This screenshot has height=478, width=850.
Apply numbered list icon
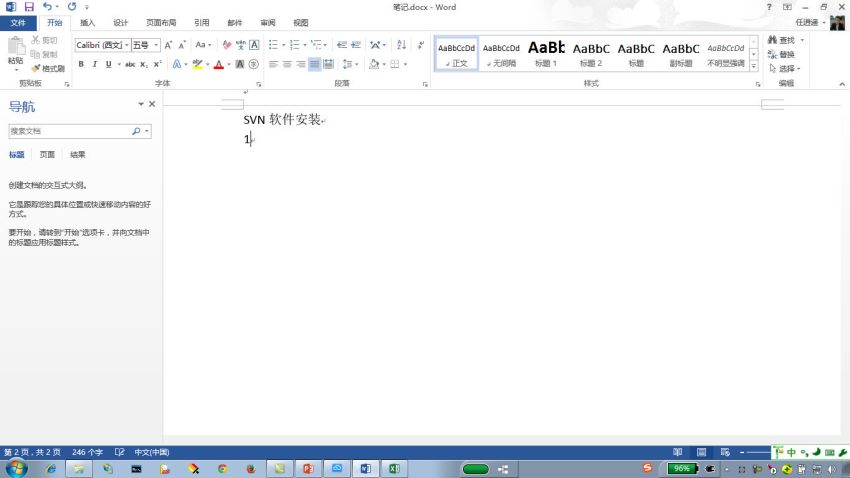click(294, 45)
